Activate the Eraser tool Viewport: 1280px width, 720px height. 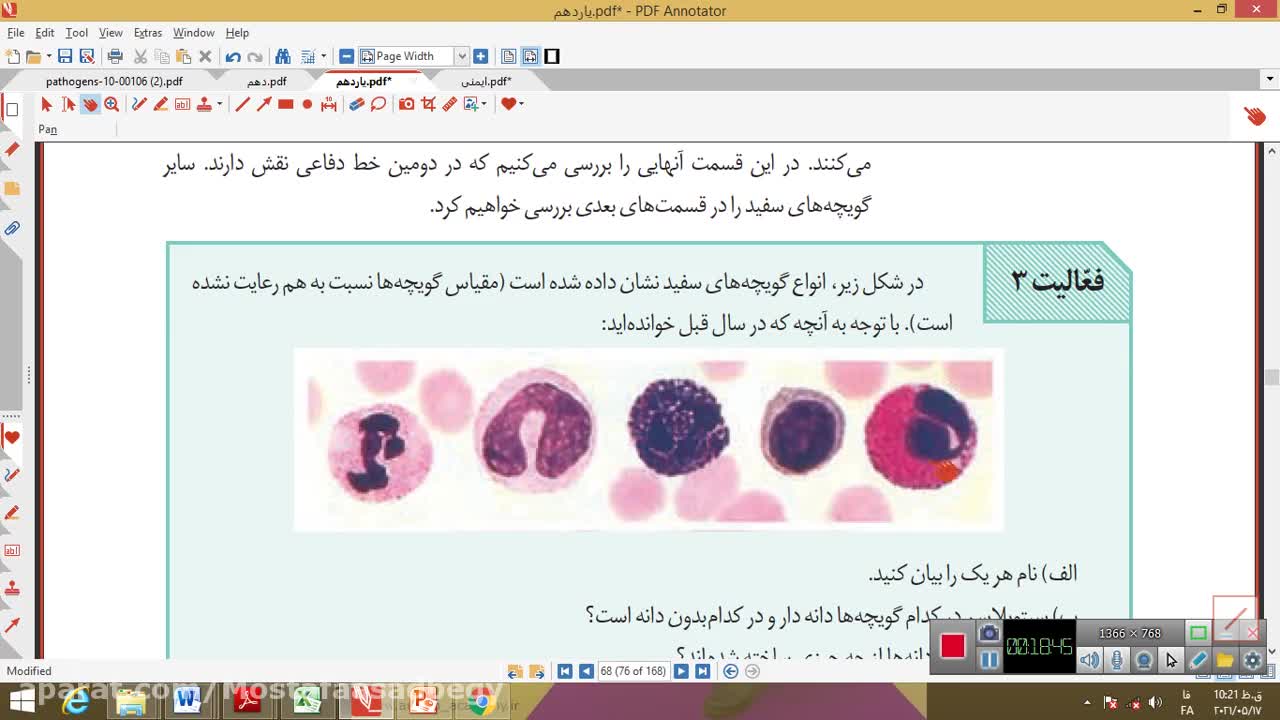pyautogui.click(x=356, y=104)
